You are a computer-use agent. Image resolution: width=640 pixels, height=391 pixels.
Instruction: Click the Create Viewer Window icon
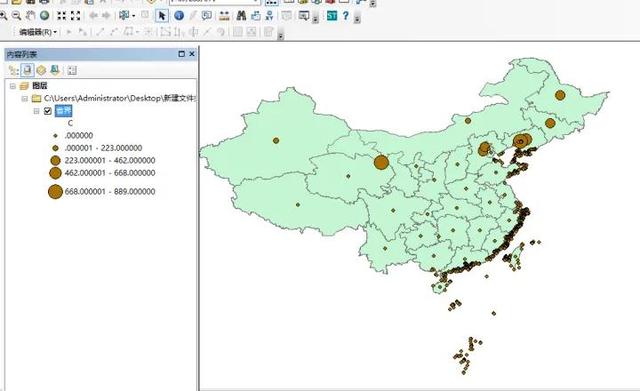tap(303, 16)
